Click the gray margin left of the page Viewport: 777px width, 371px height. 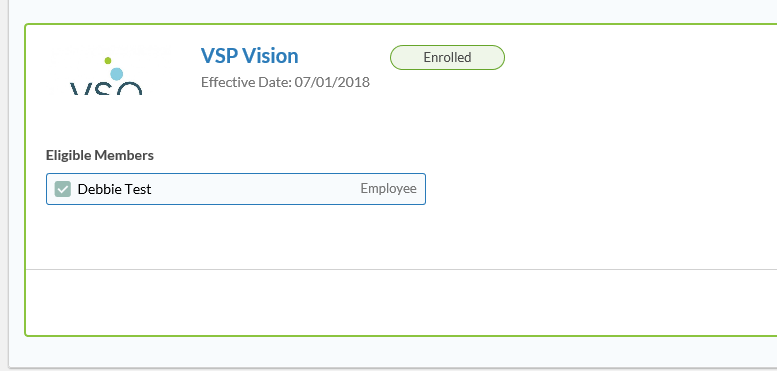point(4,185)
